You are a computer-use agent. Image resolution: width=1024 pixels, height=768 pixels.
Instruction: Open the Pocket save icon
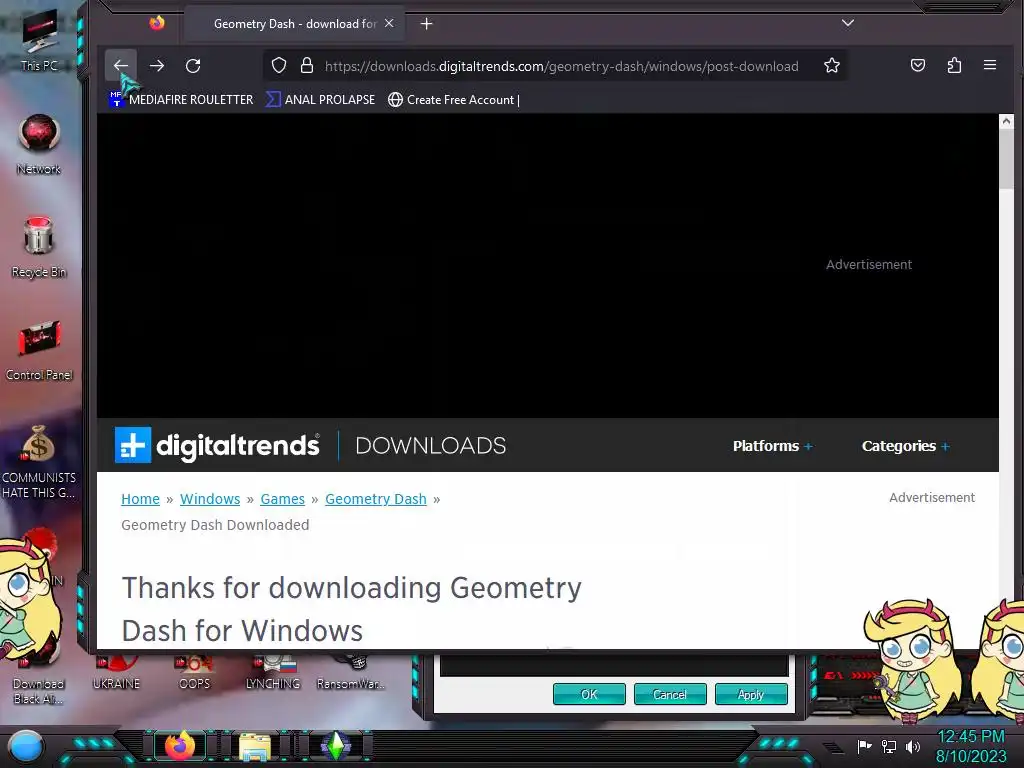pos(918,65)
